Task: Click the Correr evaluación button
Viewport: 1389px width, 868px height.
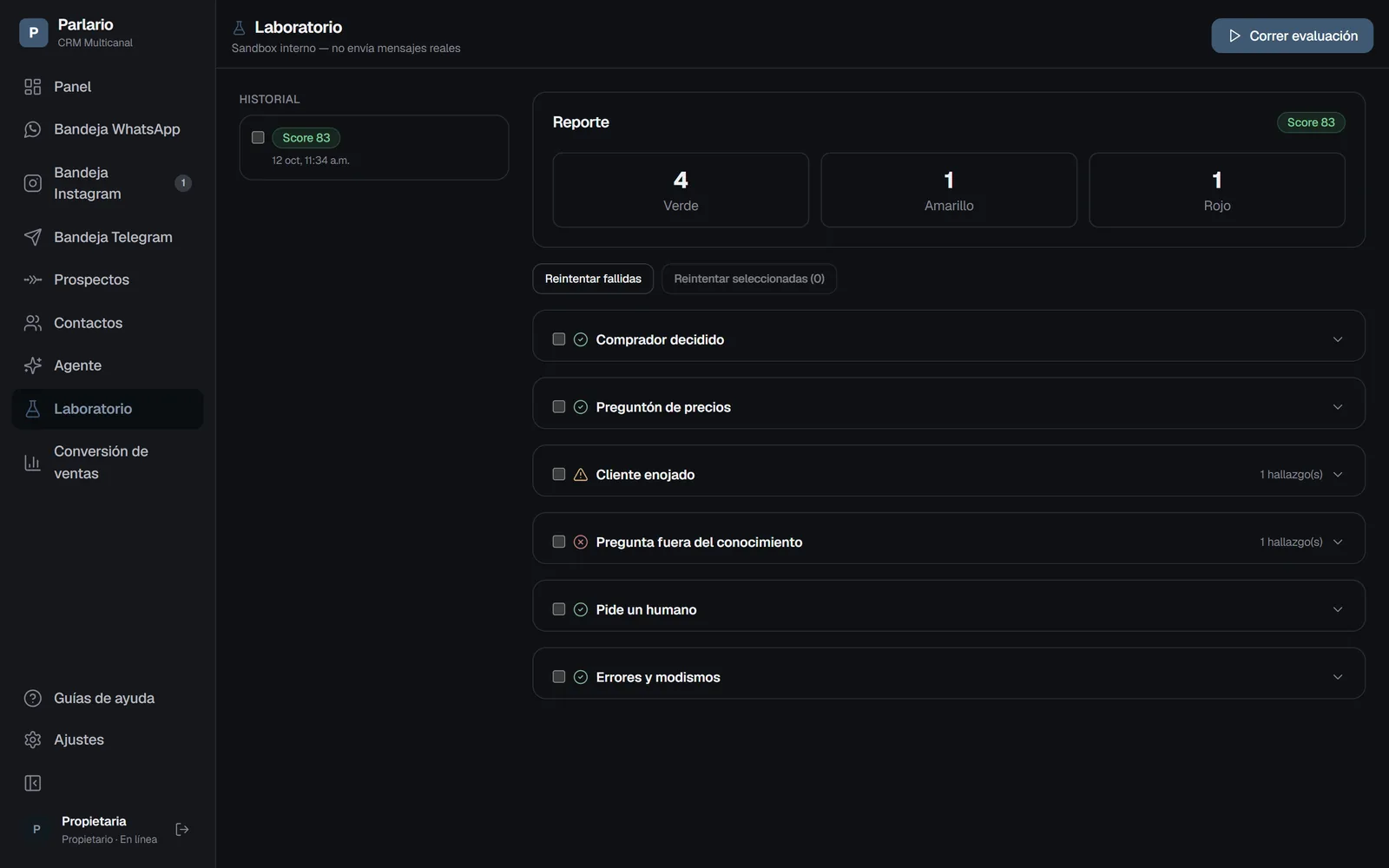Action: click(1292, 36)
